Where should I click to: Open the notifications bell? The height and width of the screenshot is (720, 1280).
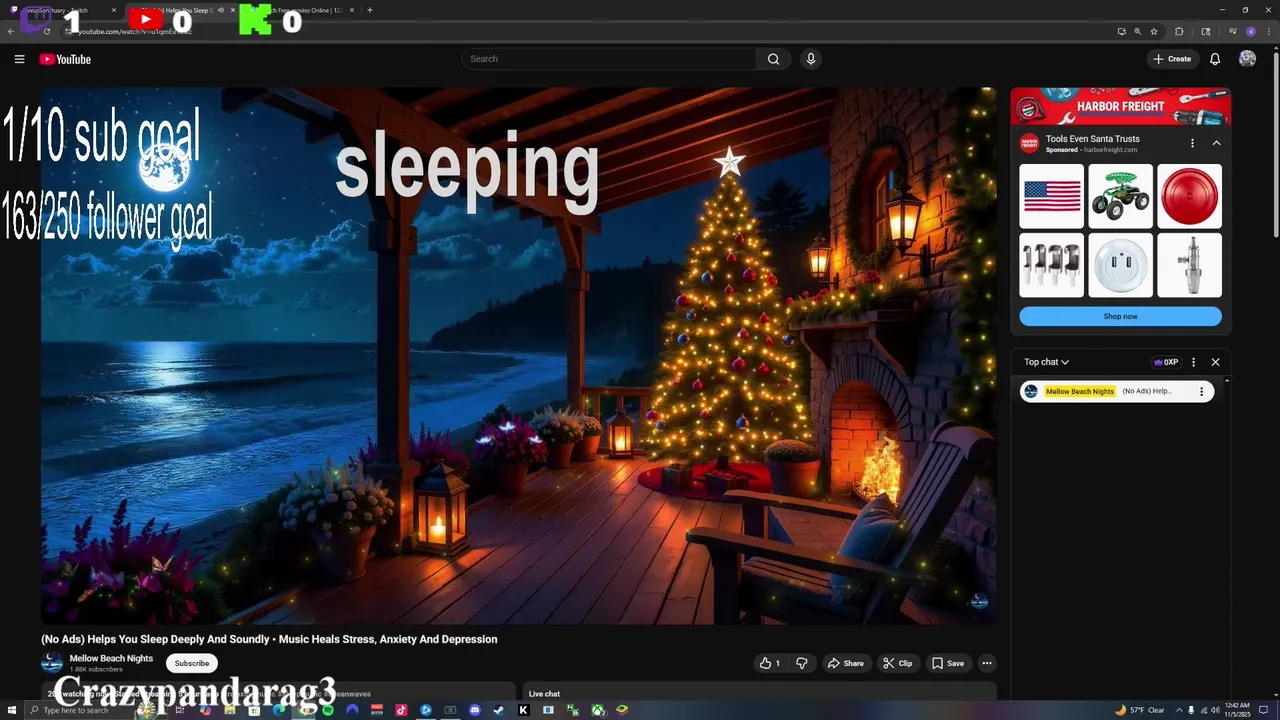(1215, 59)
